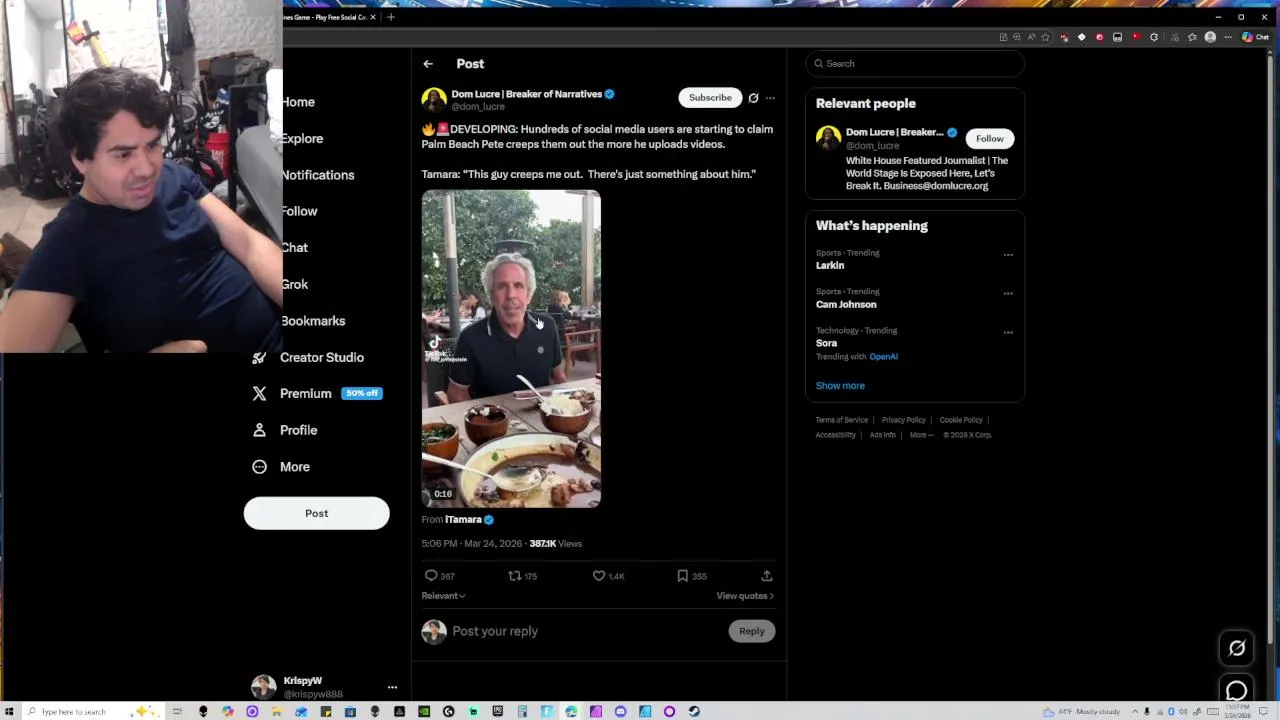This screenshot has height=720, width=1280.
Task: Like the post with the heart icon
Action: click(598, 576)
